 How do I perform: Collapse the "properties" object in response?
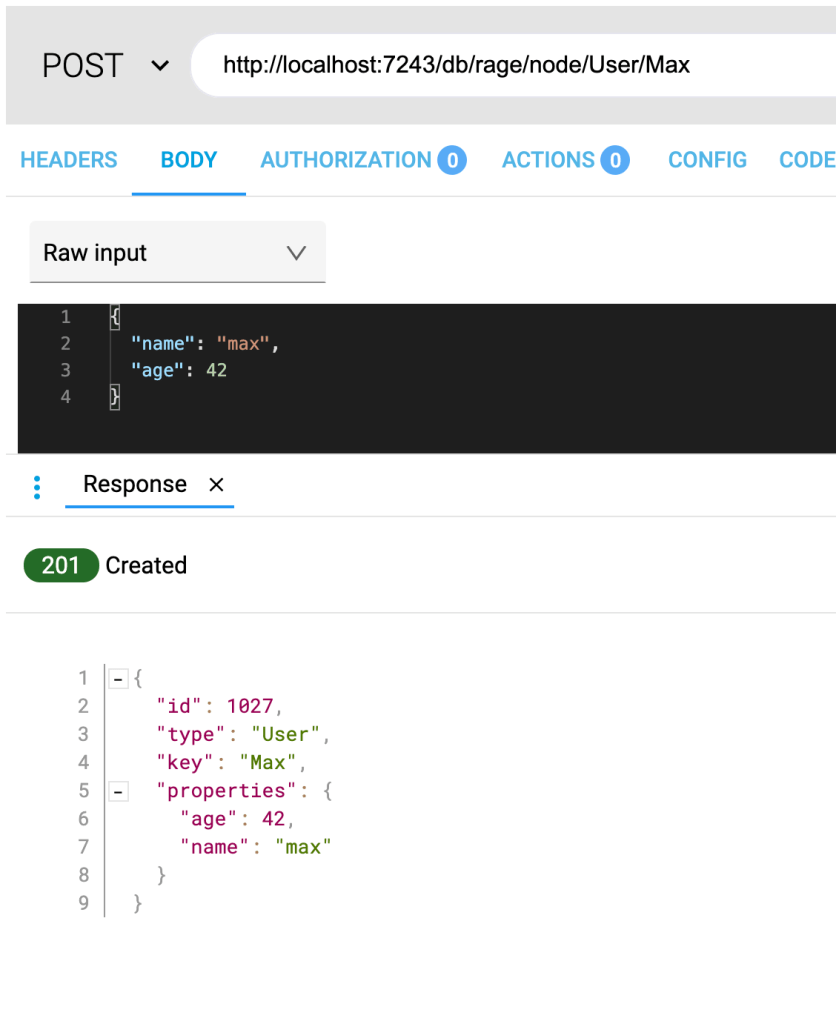118,792
